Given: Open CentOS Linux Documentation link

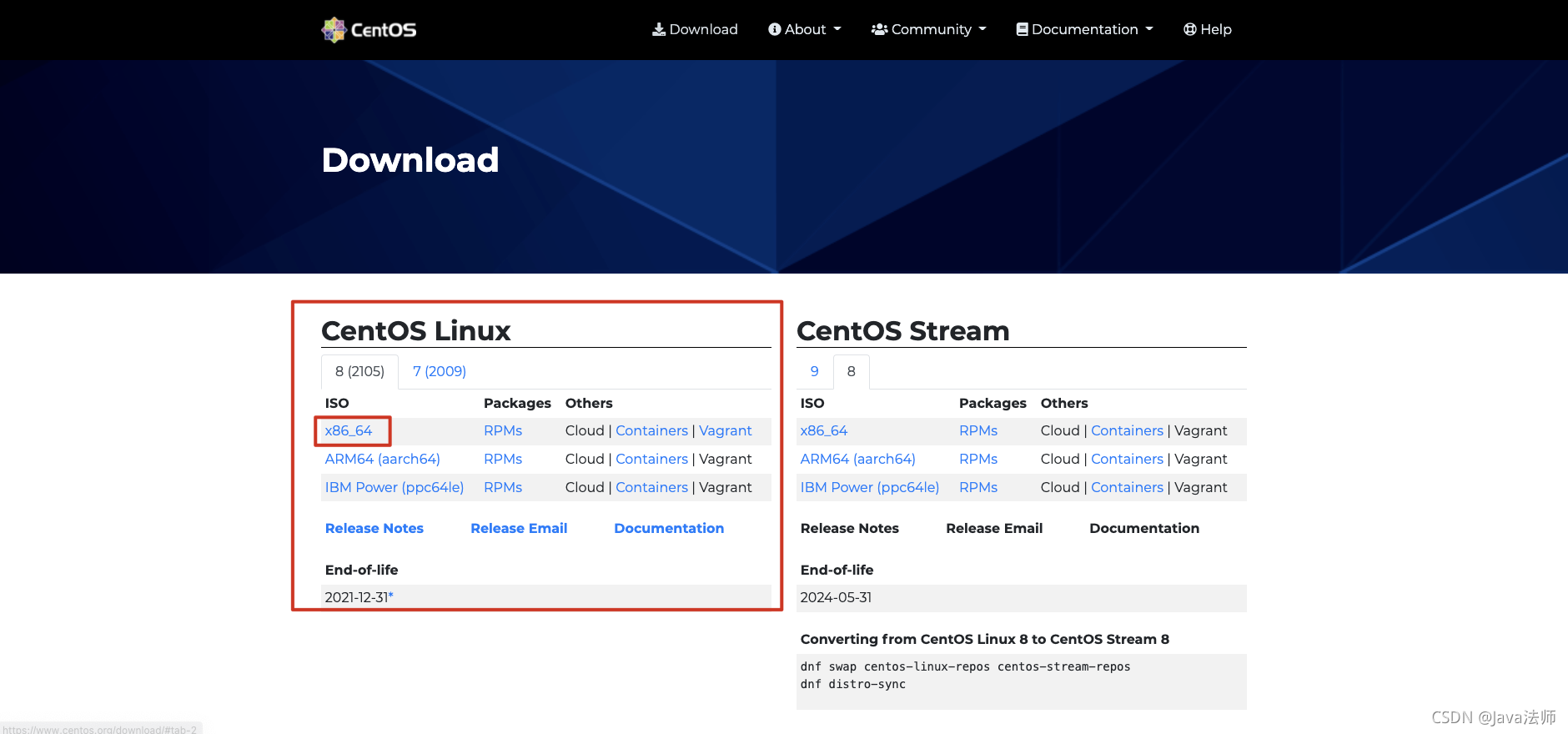Looking at the screenshot, I should click(669, 528).
